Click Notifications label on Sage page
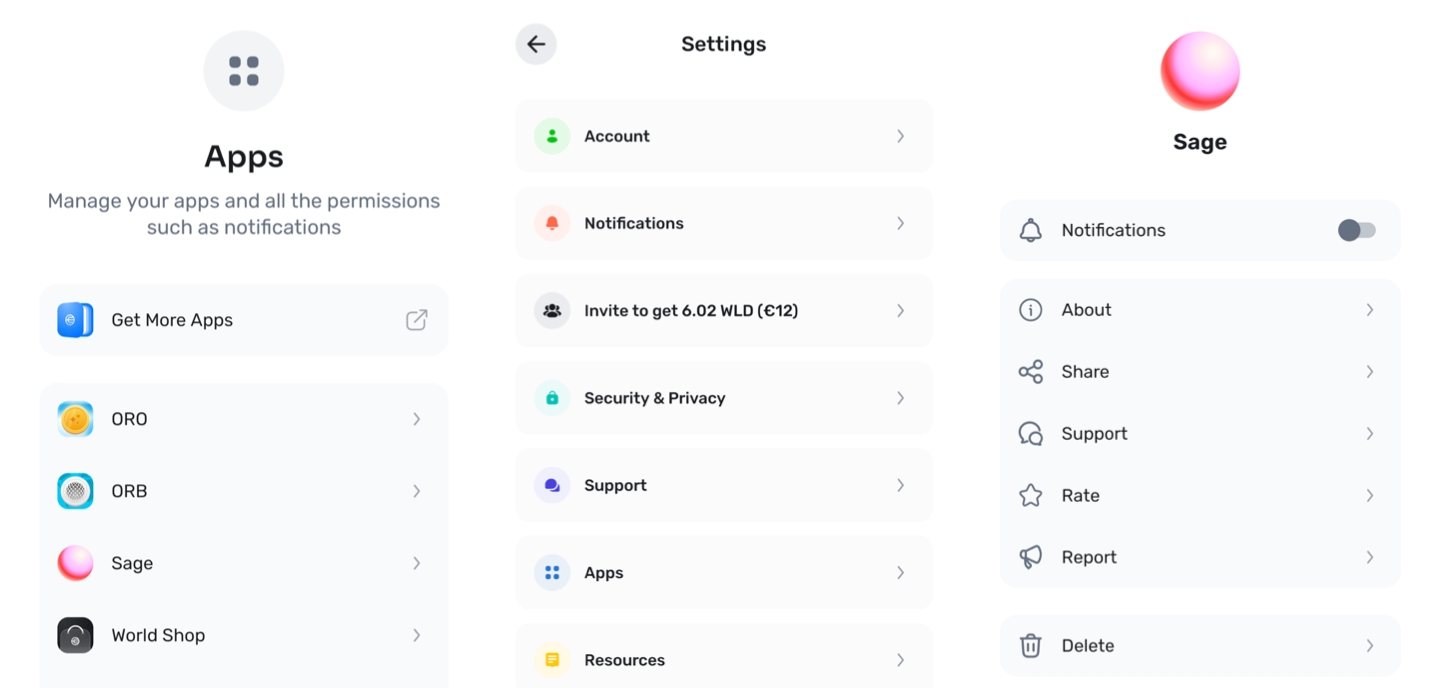1440x700 pixels. pos(1113,230)
